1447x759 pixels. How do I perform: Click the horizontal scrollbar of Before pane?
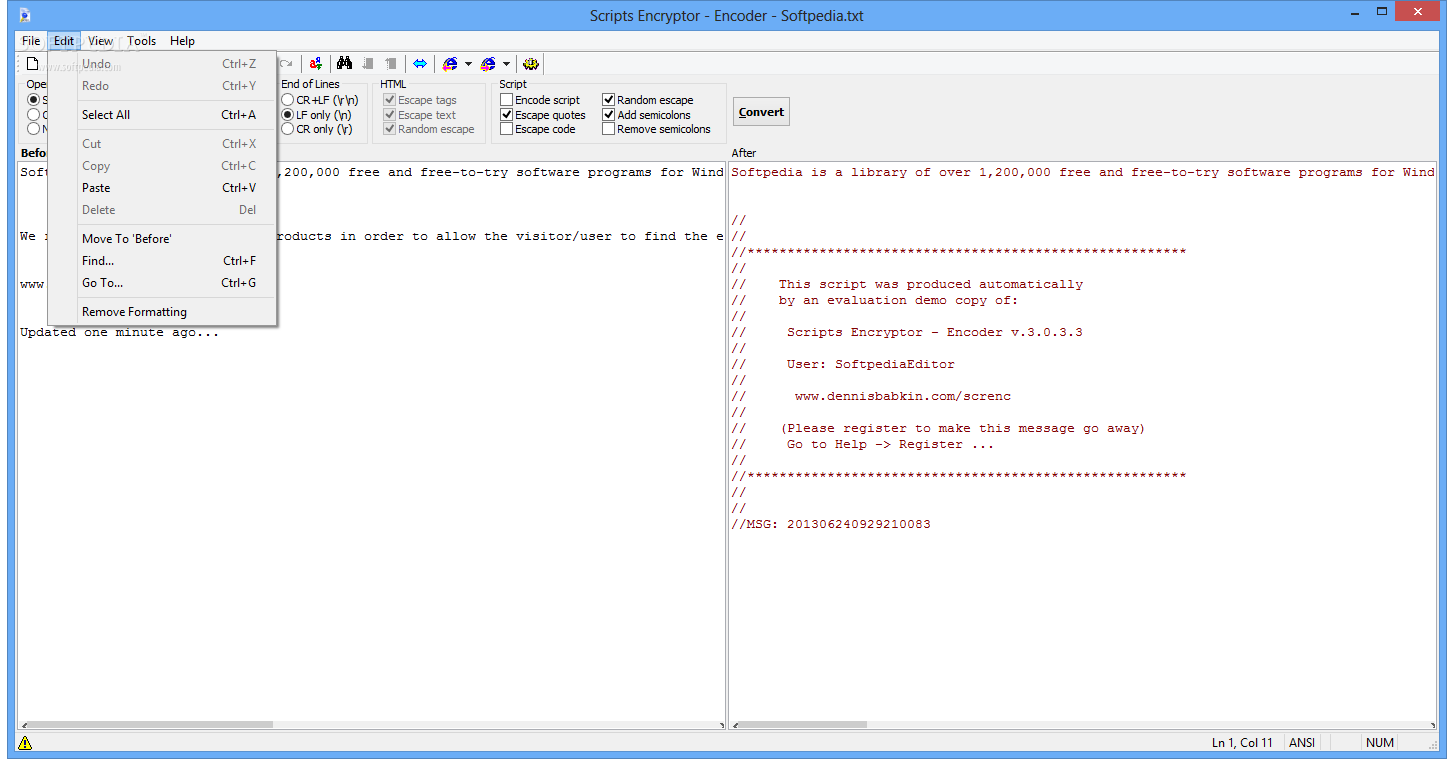(x=372, y=725)
